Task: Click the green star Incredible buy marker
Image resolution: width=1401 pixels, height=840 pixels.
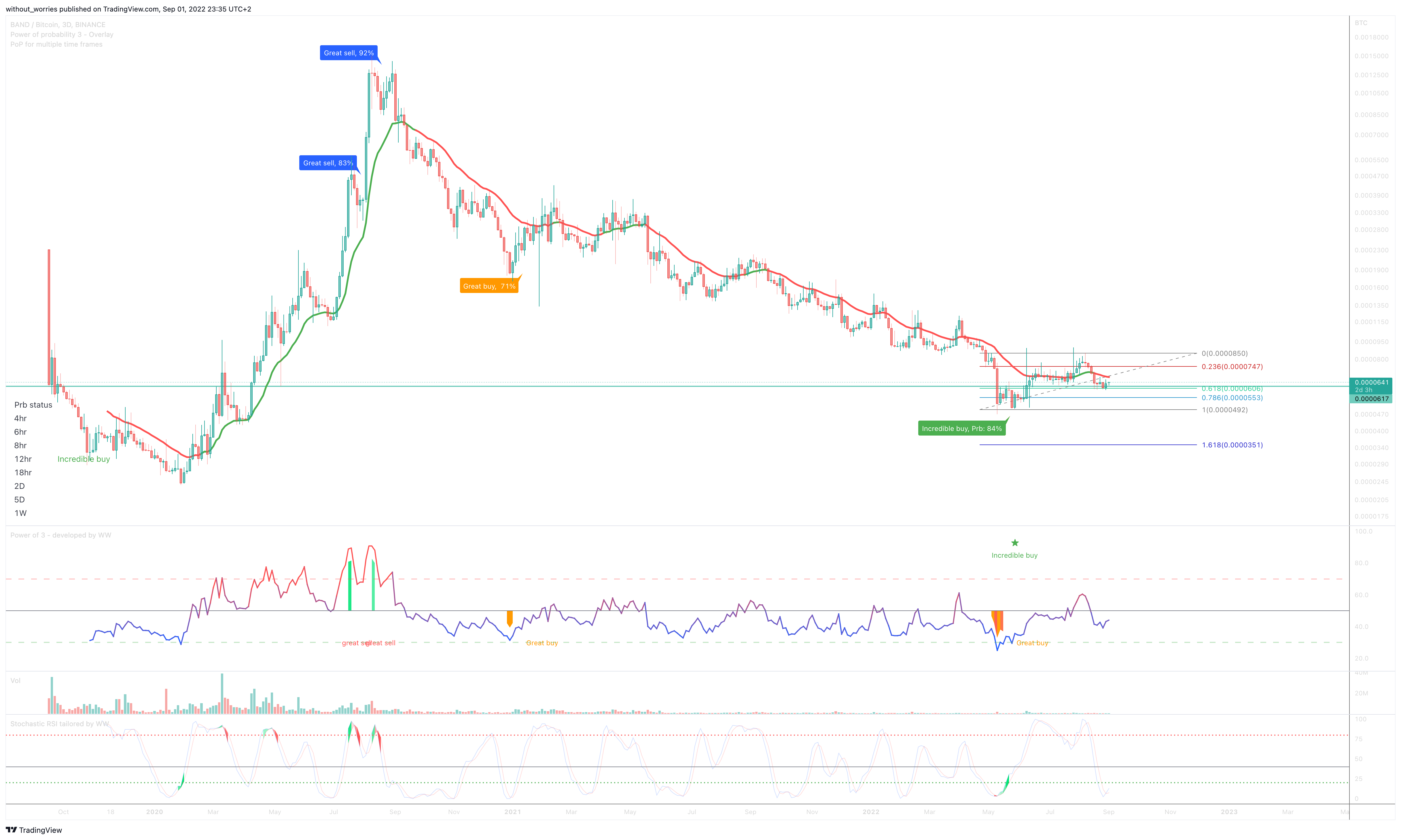Action: (1014, 543)
